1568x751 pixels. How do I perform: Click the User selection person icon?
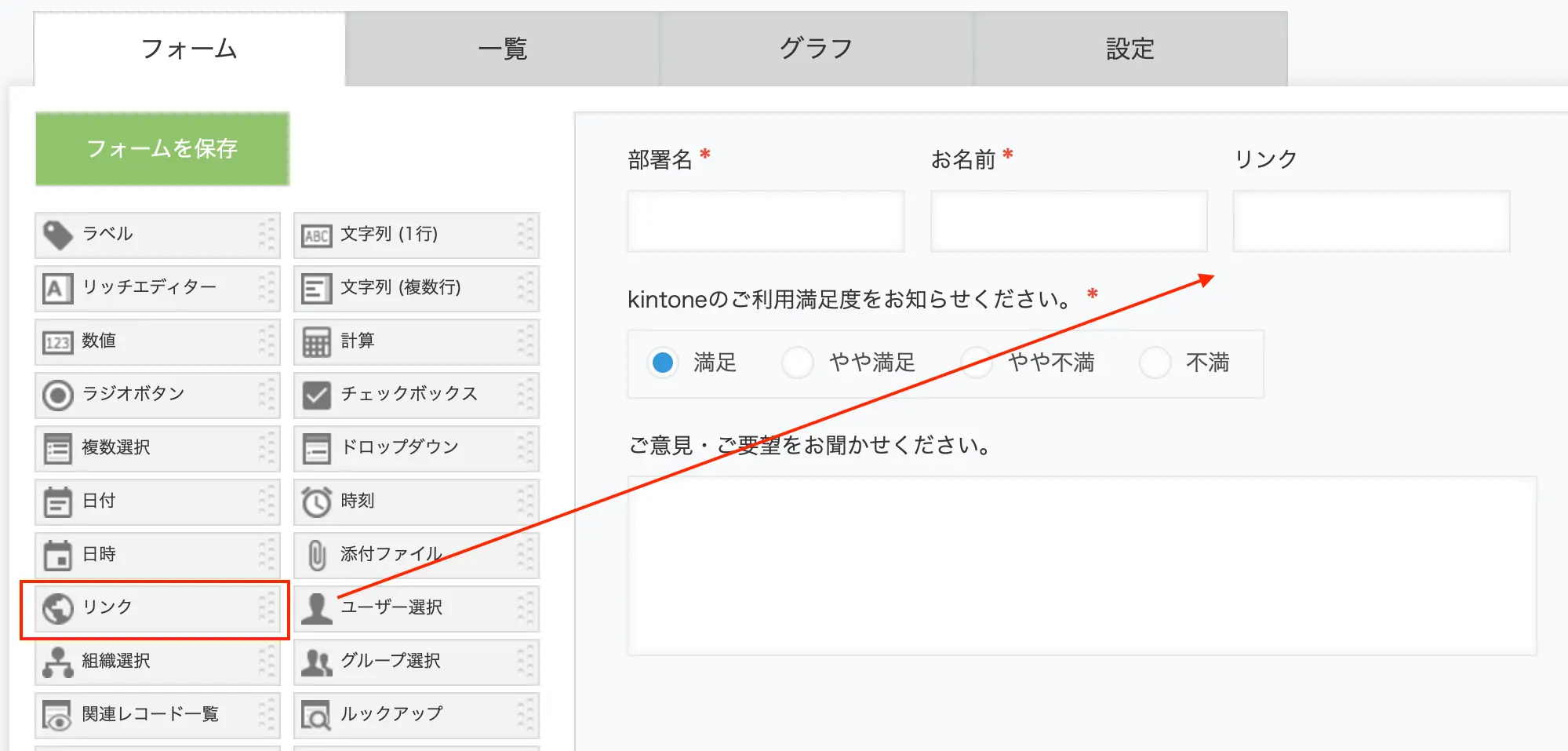tap(316, 608)
